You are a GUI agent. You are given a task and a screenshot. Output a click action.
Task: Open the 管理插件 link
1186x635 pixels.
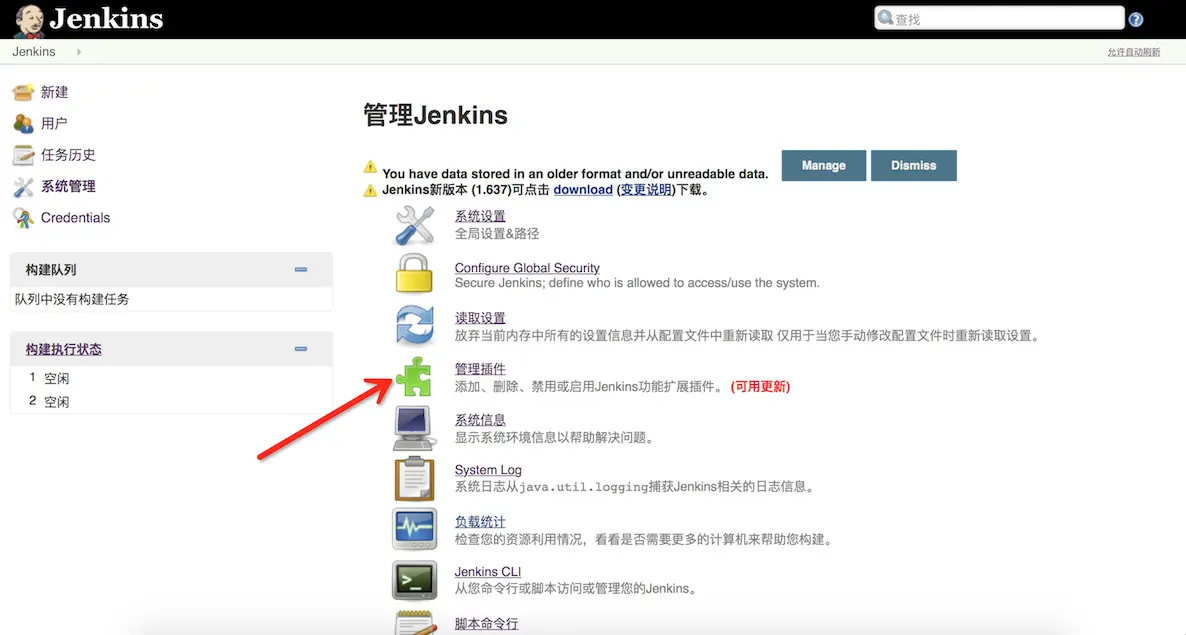[x=480, y=369]
